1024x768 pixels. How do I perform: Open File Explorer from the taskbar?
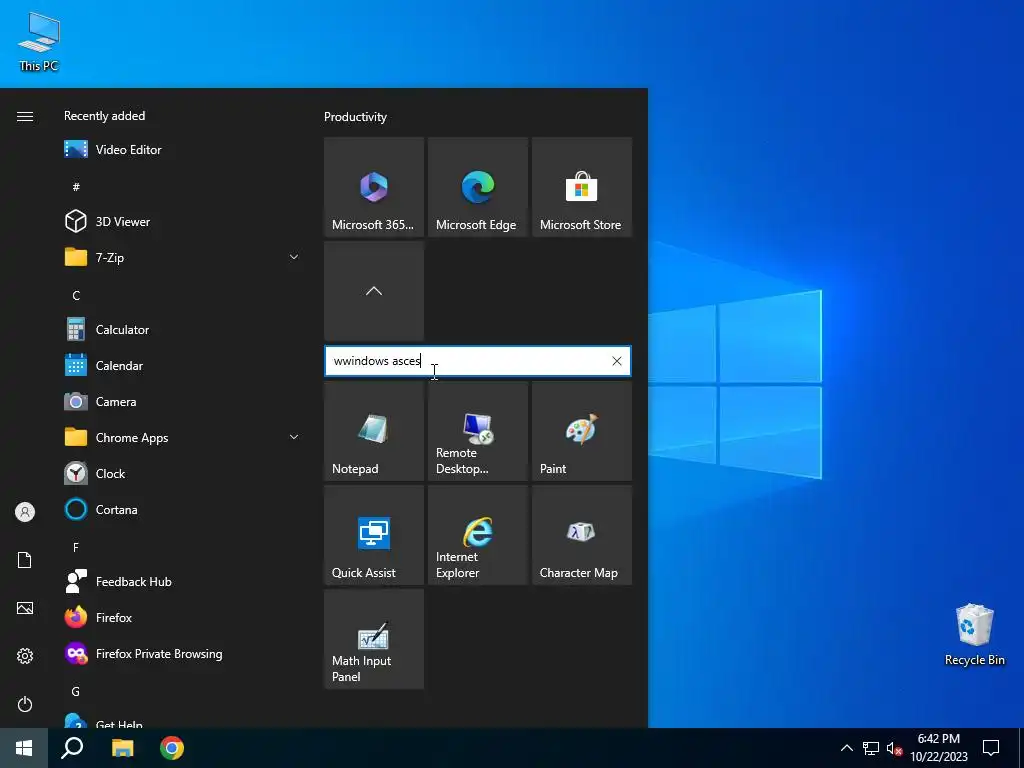coord(122,748)
